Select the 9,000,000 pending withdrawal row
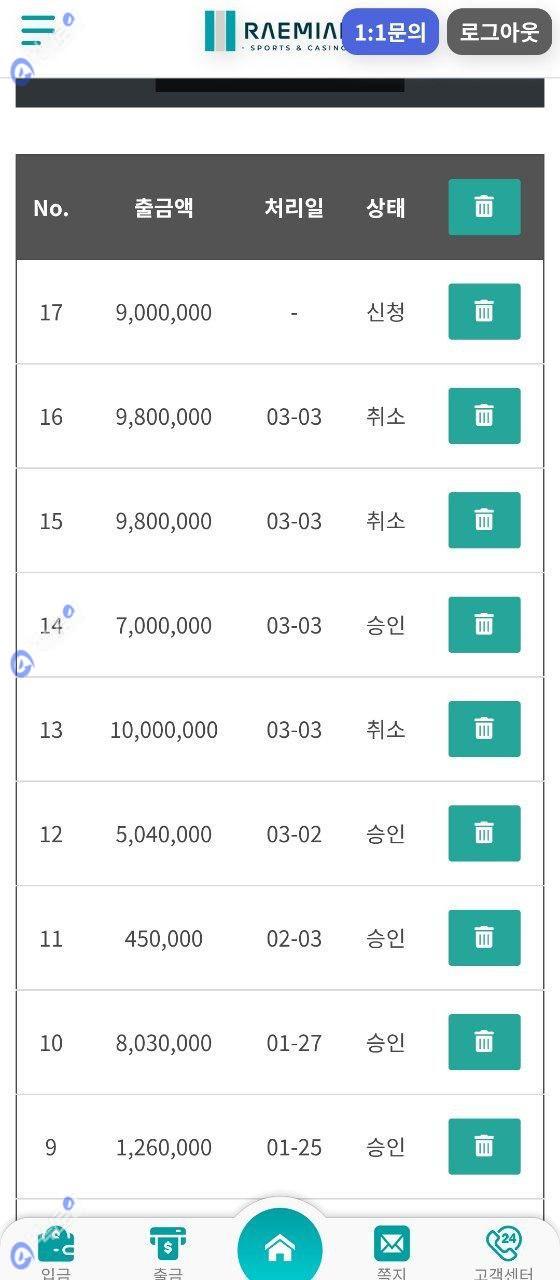 click(280, 312)
